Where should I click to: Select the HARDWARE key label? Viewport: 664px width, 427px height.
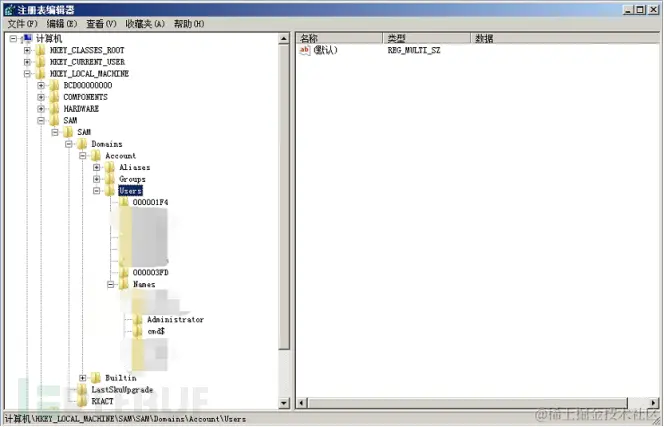[x=81, y=109]
